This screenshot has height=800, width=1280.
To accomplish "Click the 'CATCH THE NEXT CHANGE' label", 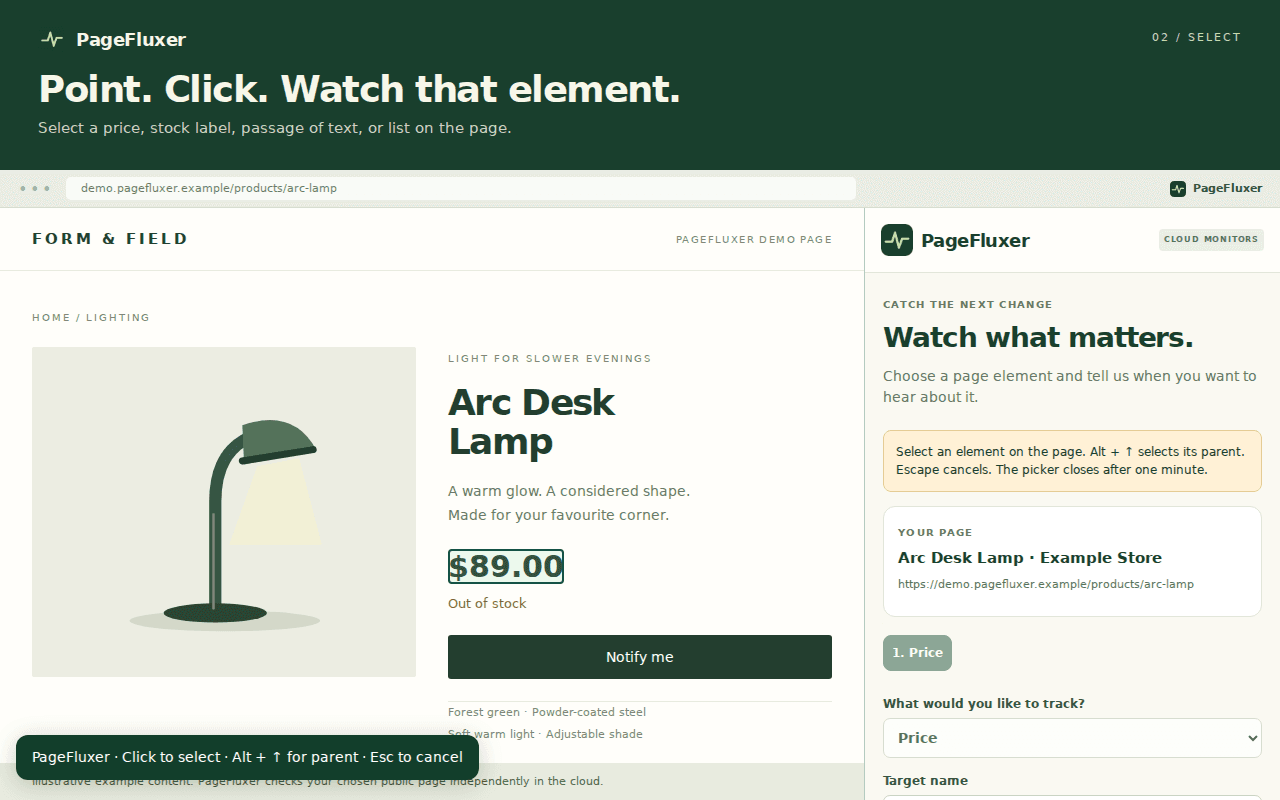I will click(968, 305).
